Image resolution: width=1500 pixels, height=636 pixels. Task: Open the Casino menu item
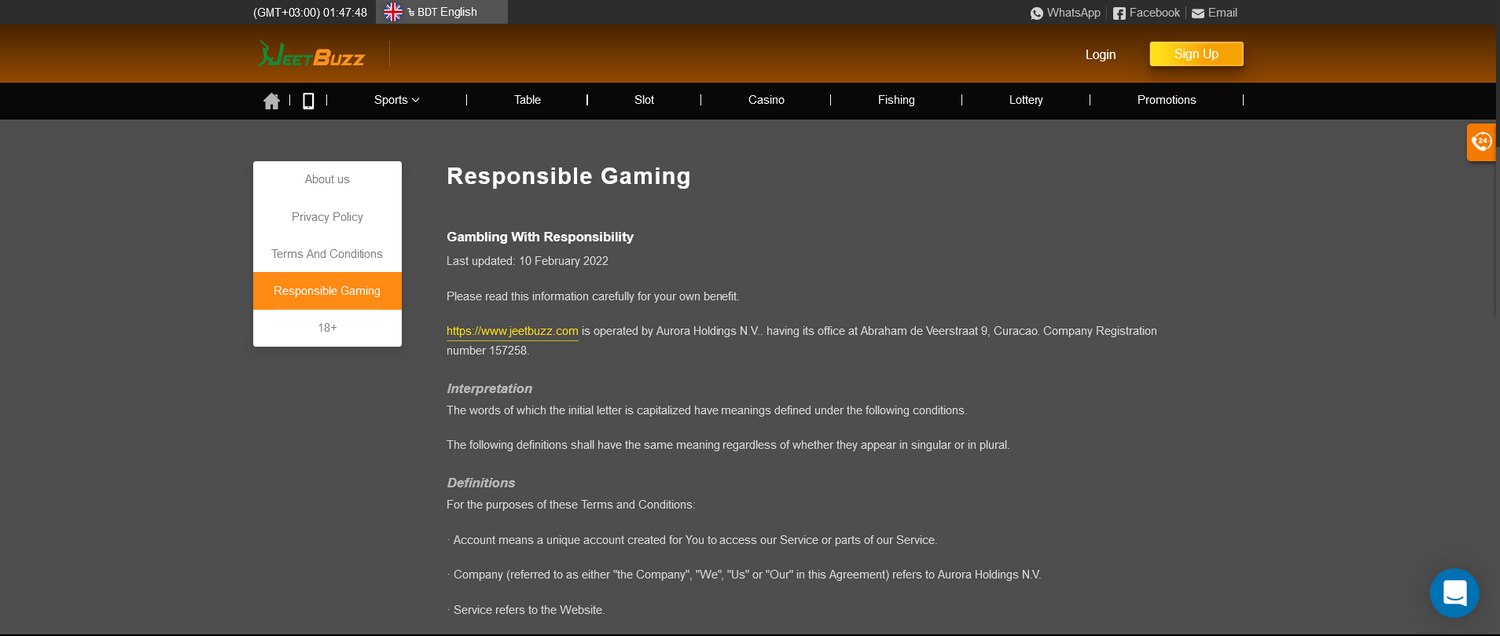click(766, 100)
